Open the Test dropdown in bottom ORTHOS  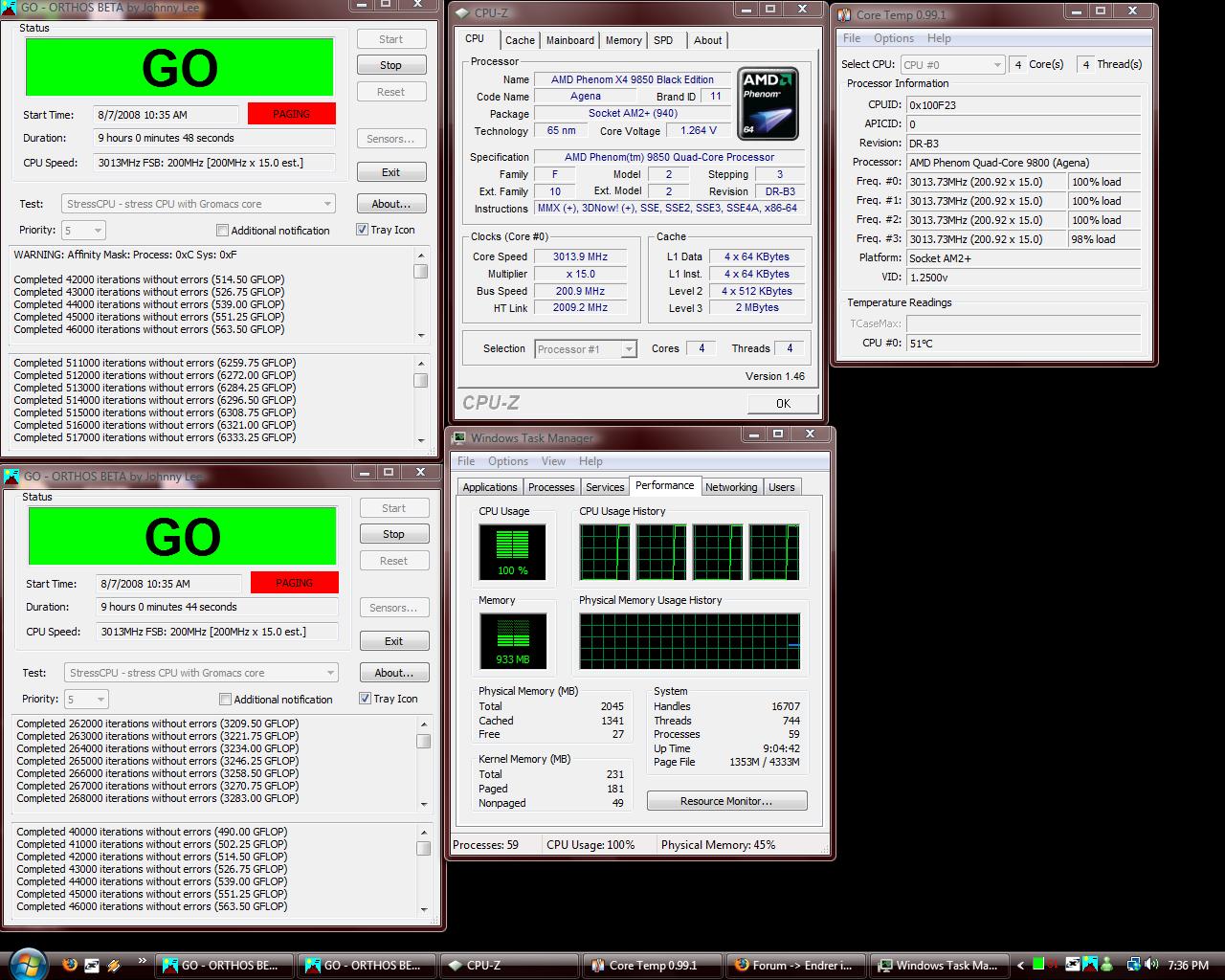point(202,673)
